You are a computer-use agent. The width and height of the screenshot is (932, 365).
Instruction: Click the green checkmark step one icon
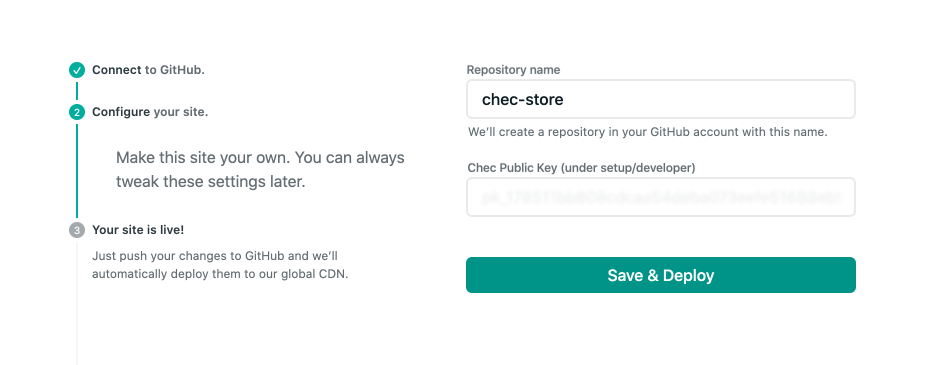pyautogui.click(x=77, y=70)
